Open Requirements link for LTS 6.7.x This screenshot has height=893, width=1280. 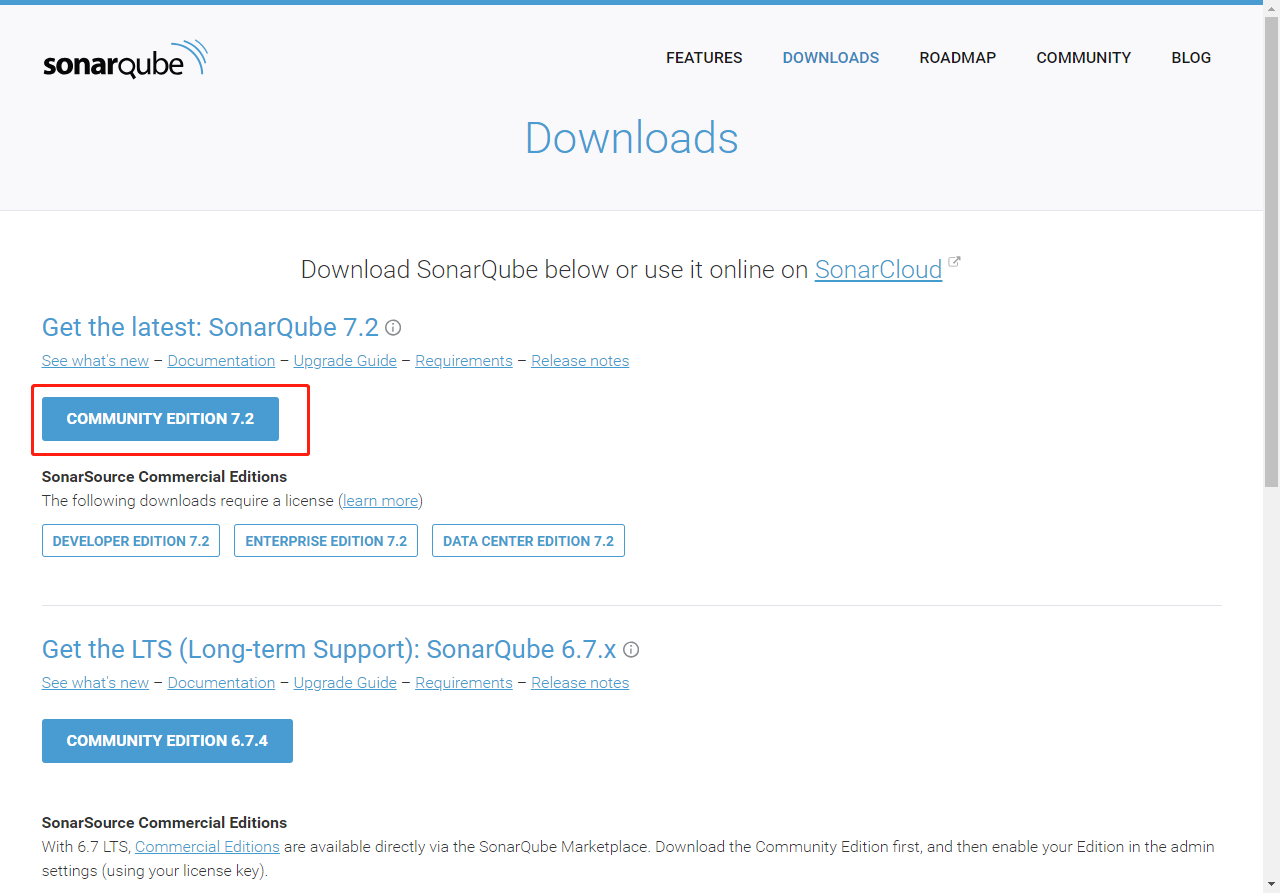(464, 683)
